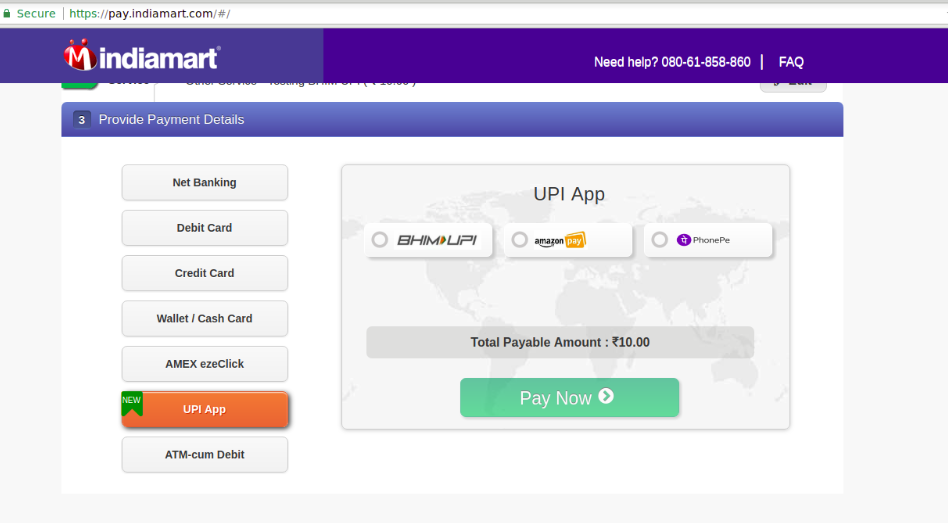This screenshot has height=523, width=948.
Task: Select AMEX ezeClick payment option
Action: coord(204,364)
